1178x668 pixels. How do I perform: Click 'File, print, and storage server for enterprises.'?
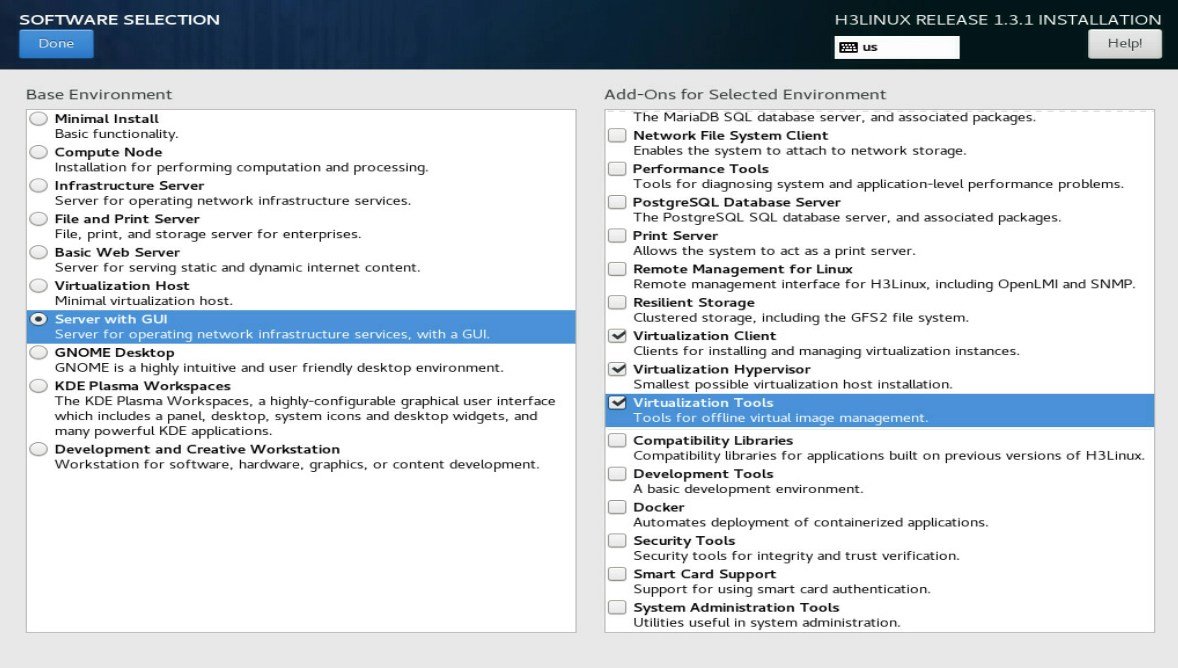tap(208, 234)
